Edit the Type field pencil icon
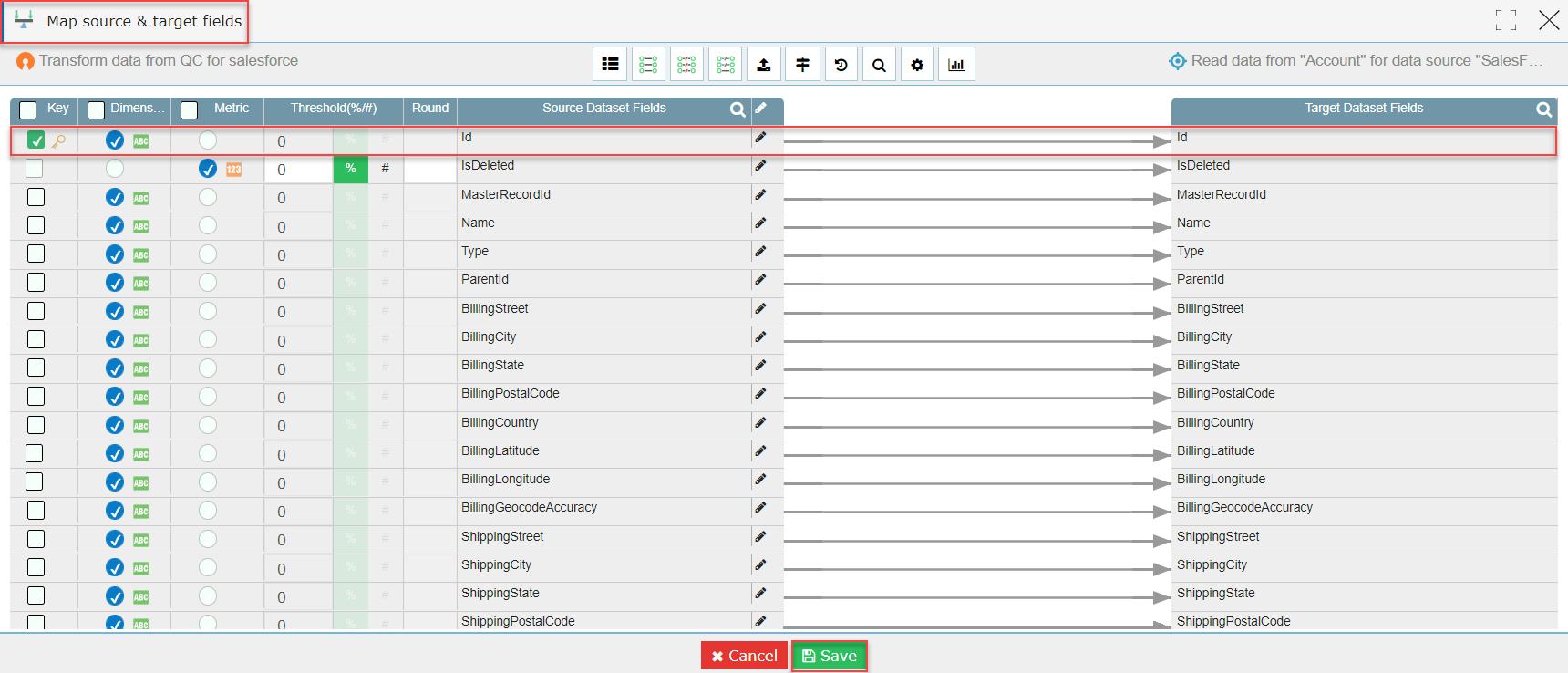 coord(760,251)
